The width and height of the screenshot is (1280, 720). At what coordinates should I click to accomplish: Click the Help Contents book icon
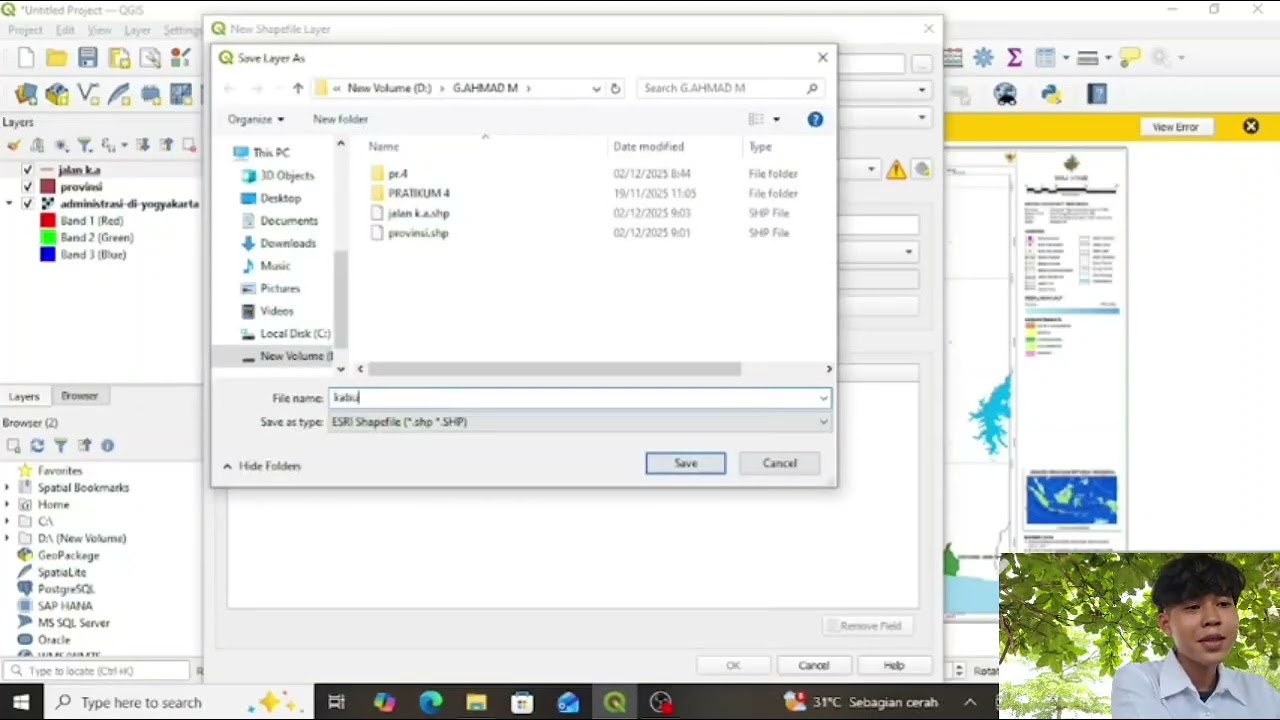pos(1097,94)
